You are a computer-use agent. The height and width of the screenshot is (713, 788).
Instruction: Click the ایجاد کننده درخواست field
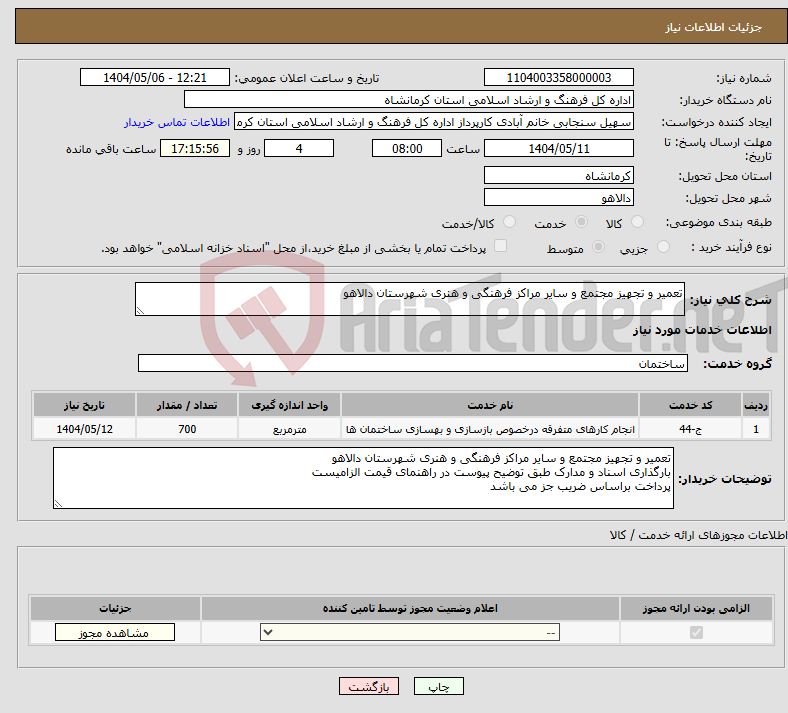pos(434,122)
